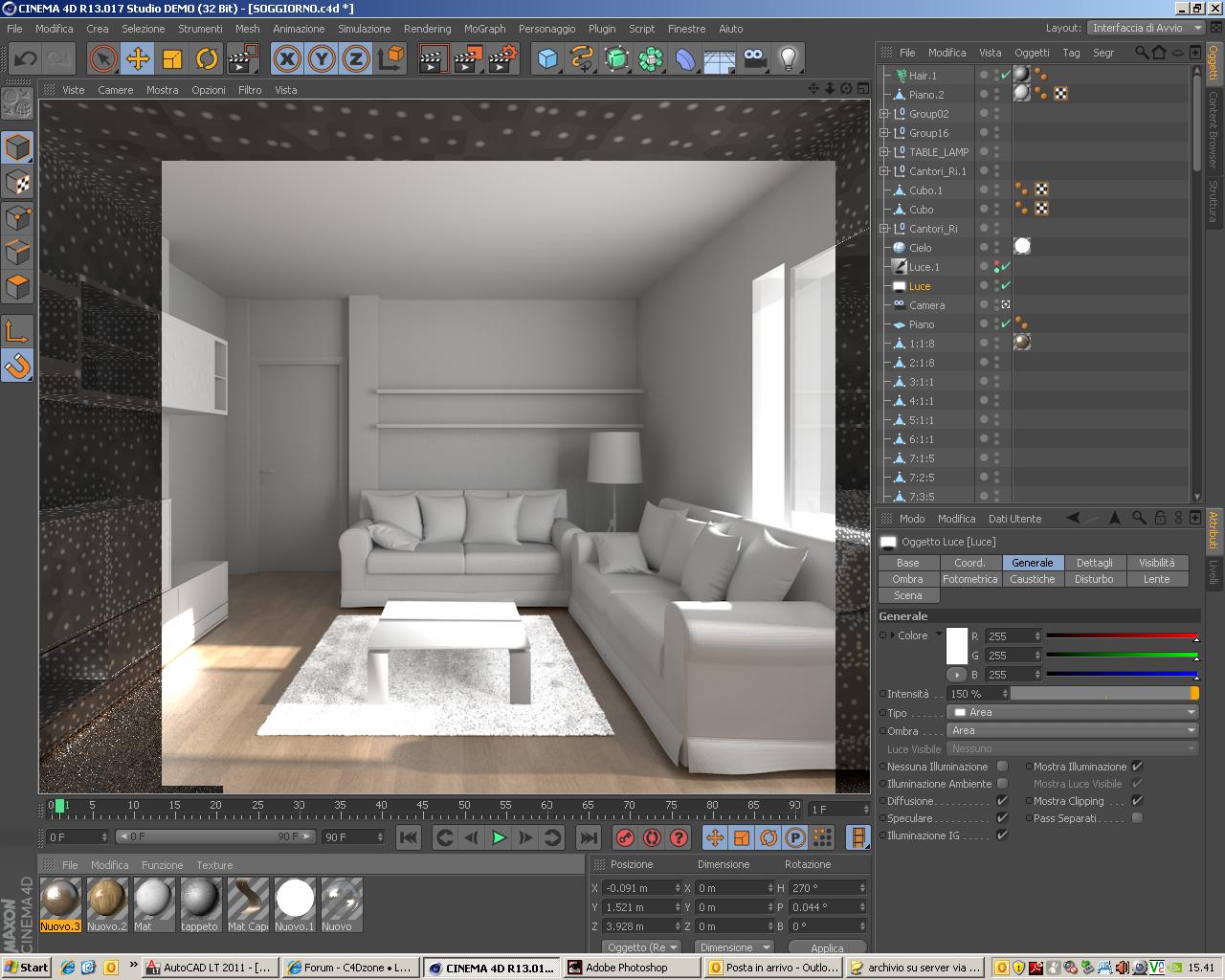Open the Tipo dropdown set to Area
The width and height of the screenshot is (1225, 980).
click(1072, 712)
